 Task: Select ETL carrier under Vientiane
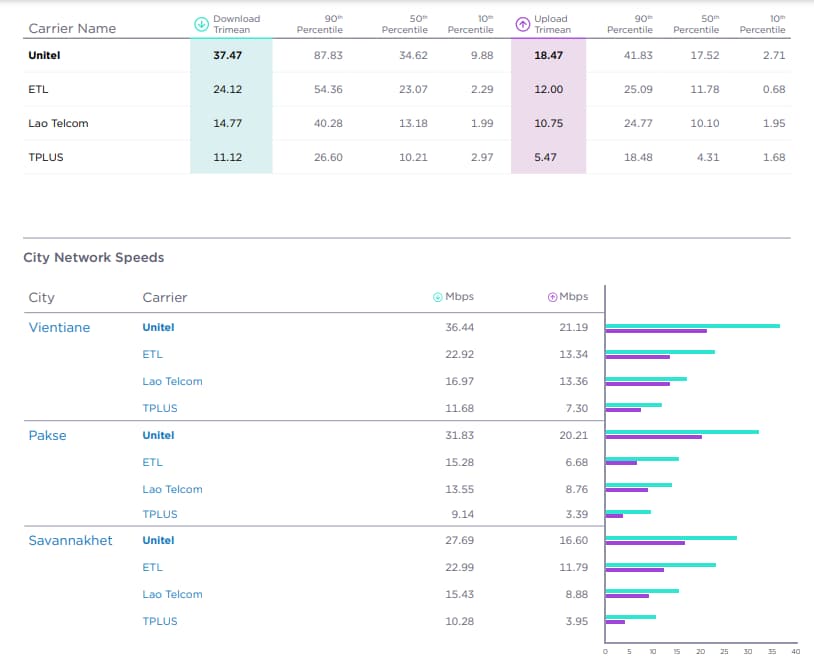click(x=153, y=355)
